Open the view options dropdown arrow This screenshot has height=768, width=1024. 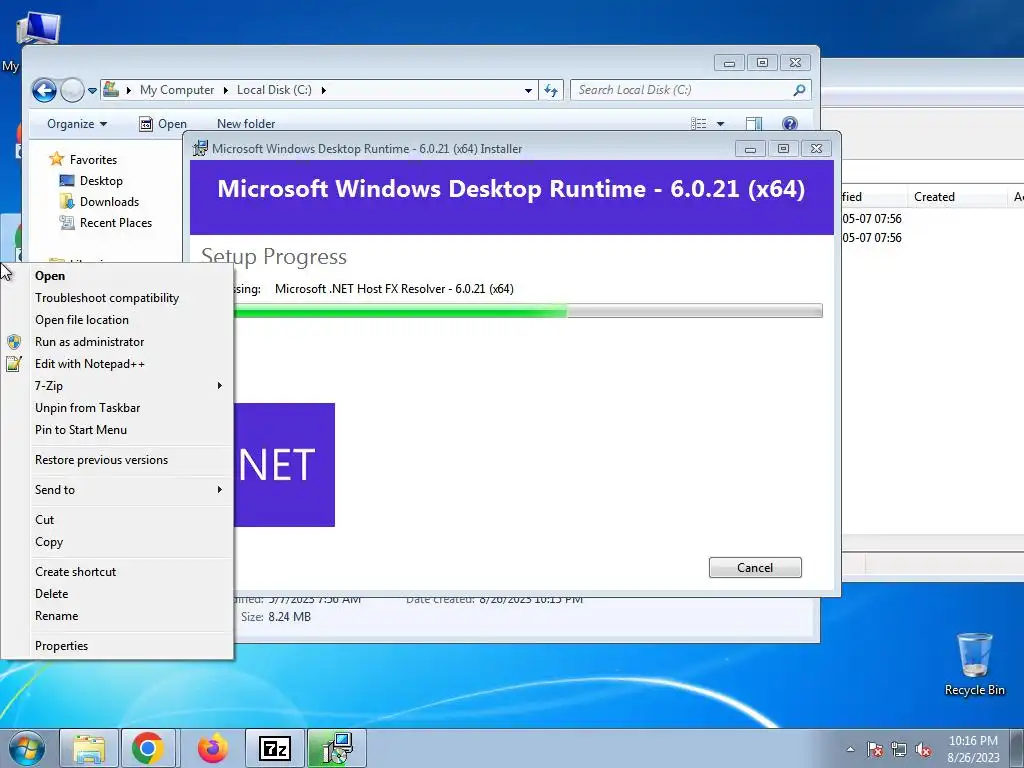[720, 123]
